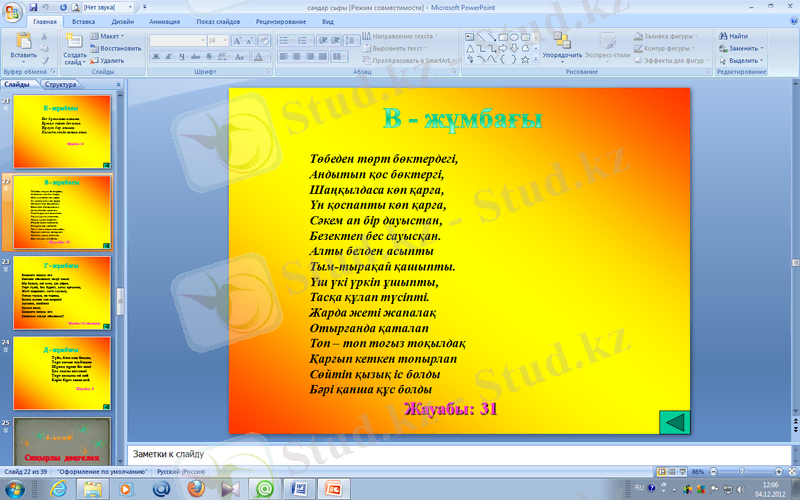Switch to slide sorter view in status bar
This screenshot has width=800, height=500.
(671, 471)
